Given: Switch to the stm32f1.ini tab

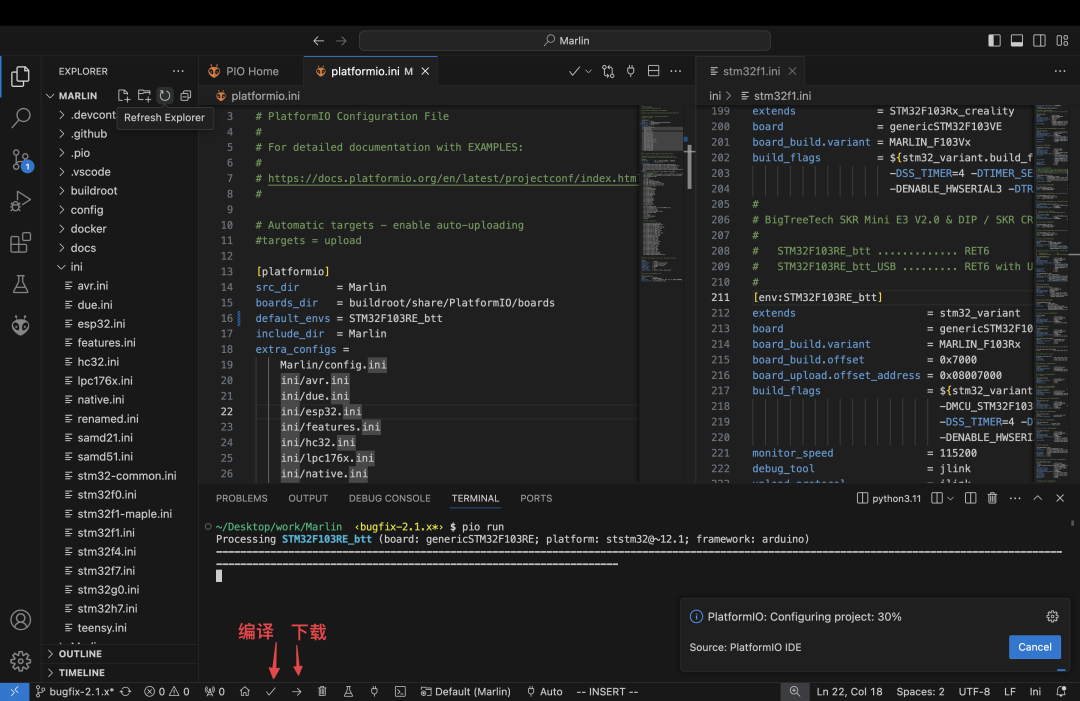Looking at the screenshot, I should (x=751, y=71).
